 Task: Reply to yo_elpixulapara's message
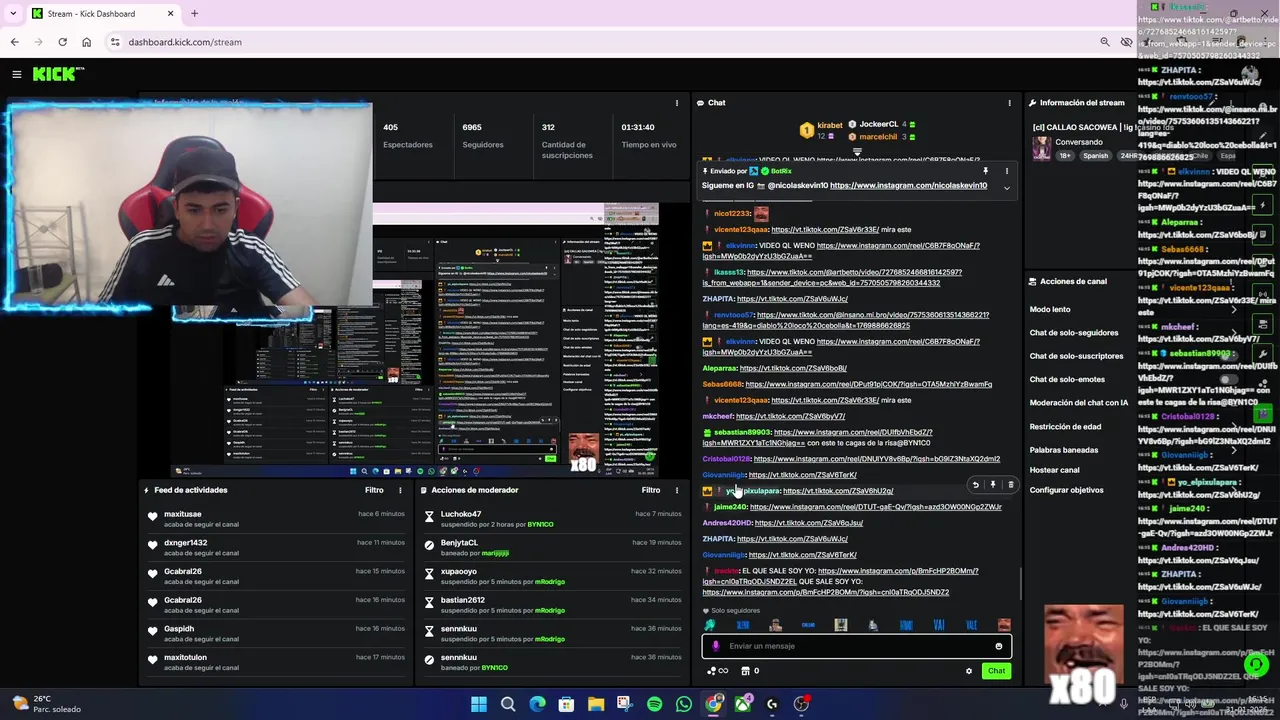(975, 485)
